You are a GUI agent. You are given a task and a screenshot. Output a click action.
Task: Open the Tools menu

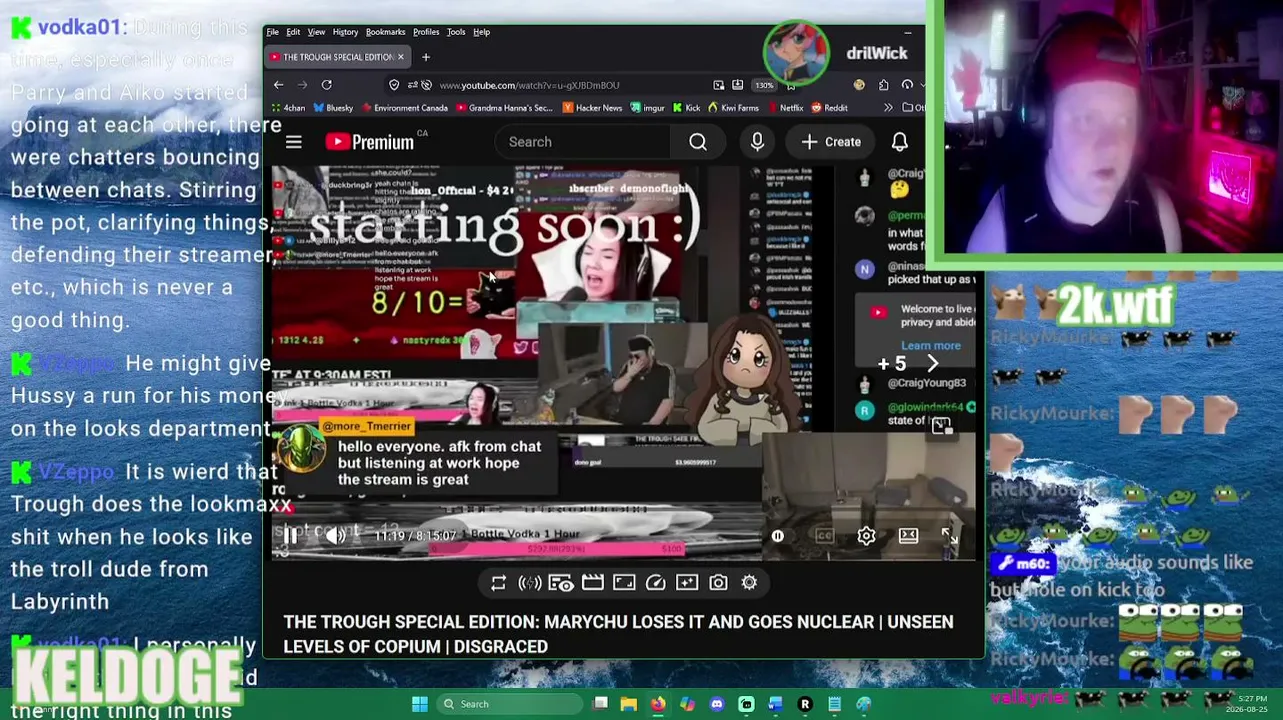click(456, 32)
